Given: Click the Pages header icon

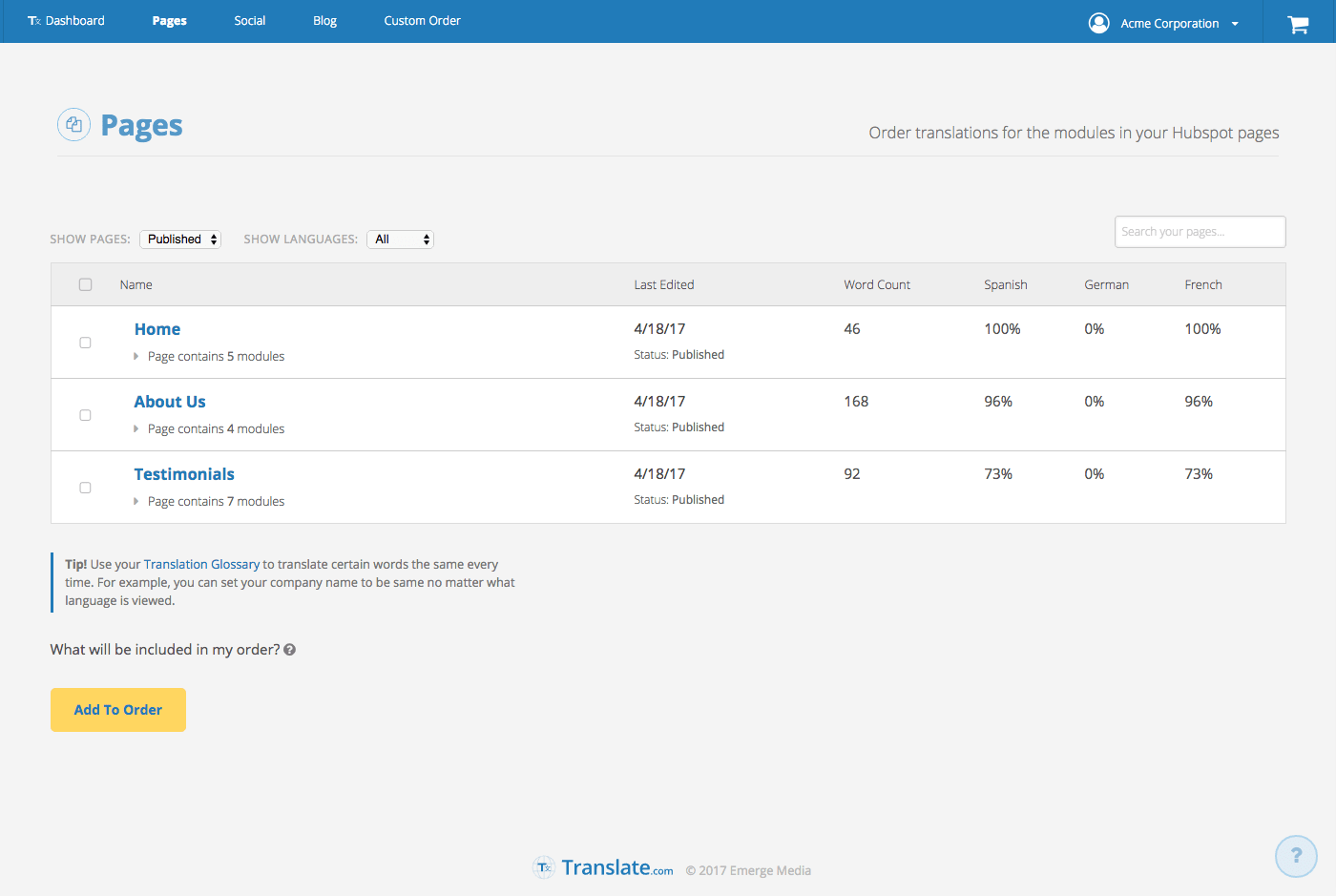Looking at the screenshot, I should coord(73,125).
